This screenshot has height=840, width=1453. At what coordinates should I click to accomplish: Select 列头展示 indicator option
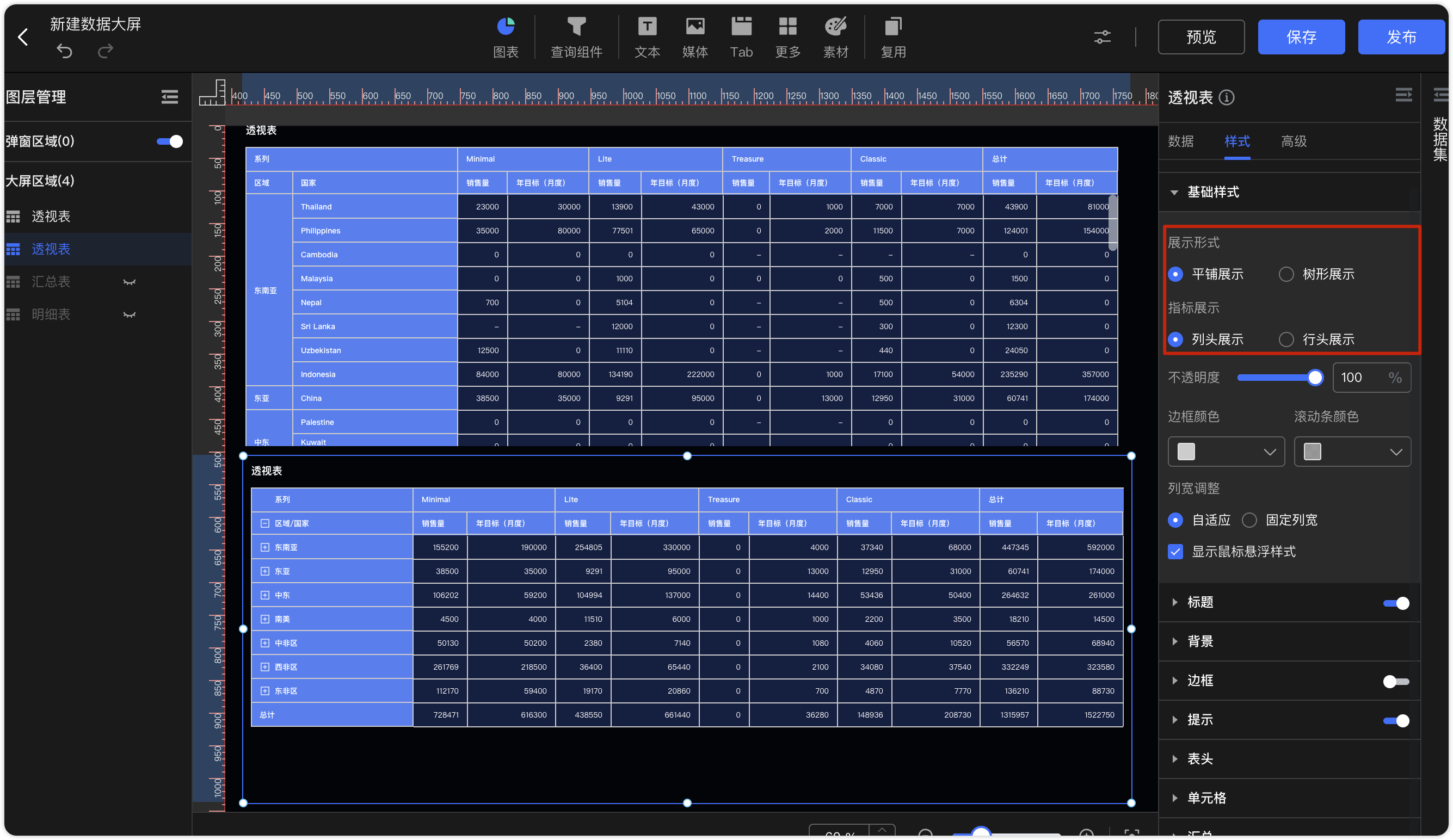pyautogui.click(x=1175, y=339)
